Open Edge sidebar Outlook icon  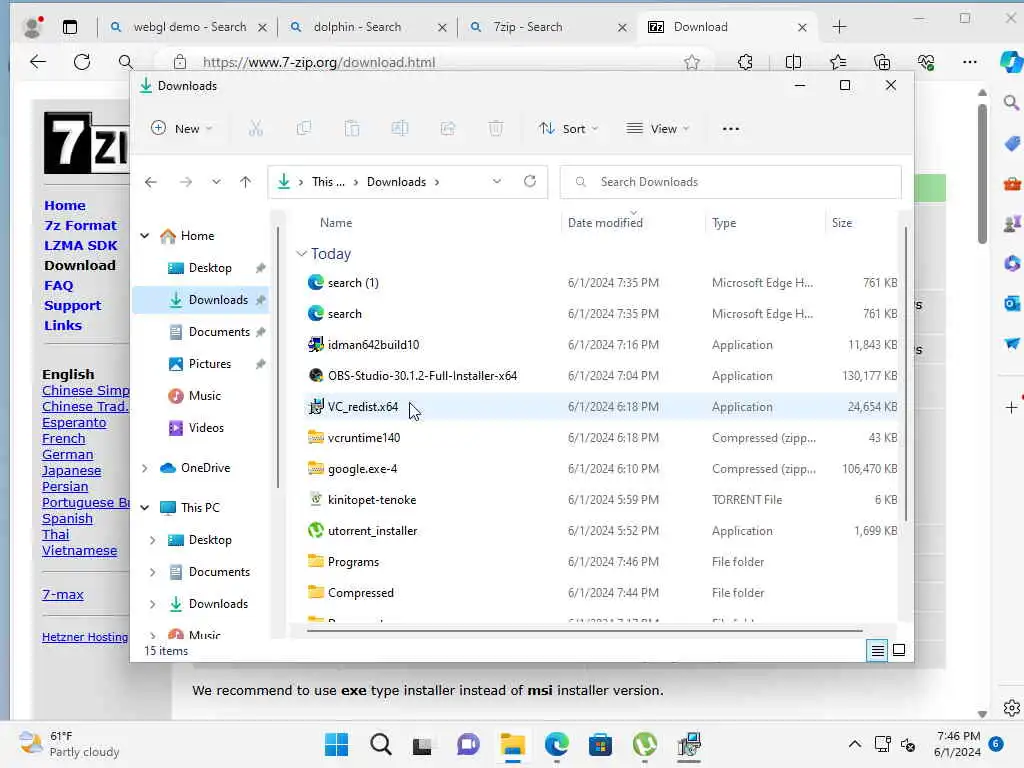[1012, 304]
